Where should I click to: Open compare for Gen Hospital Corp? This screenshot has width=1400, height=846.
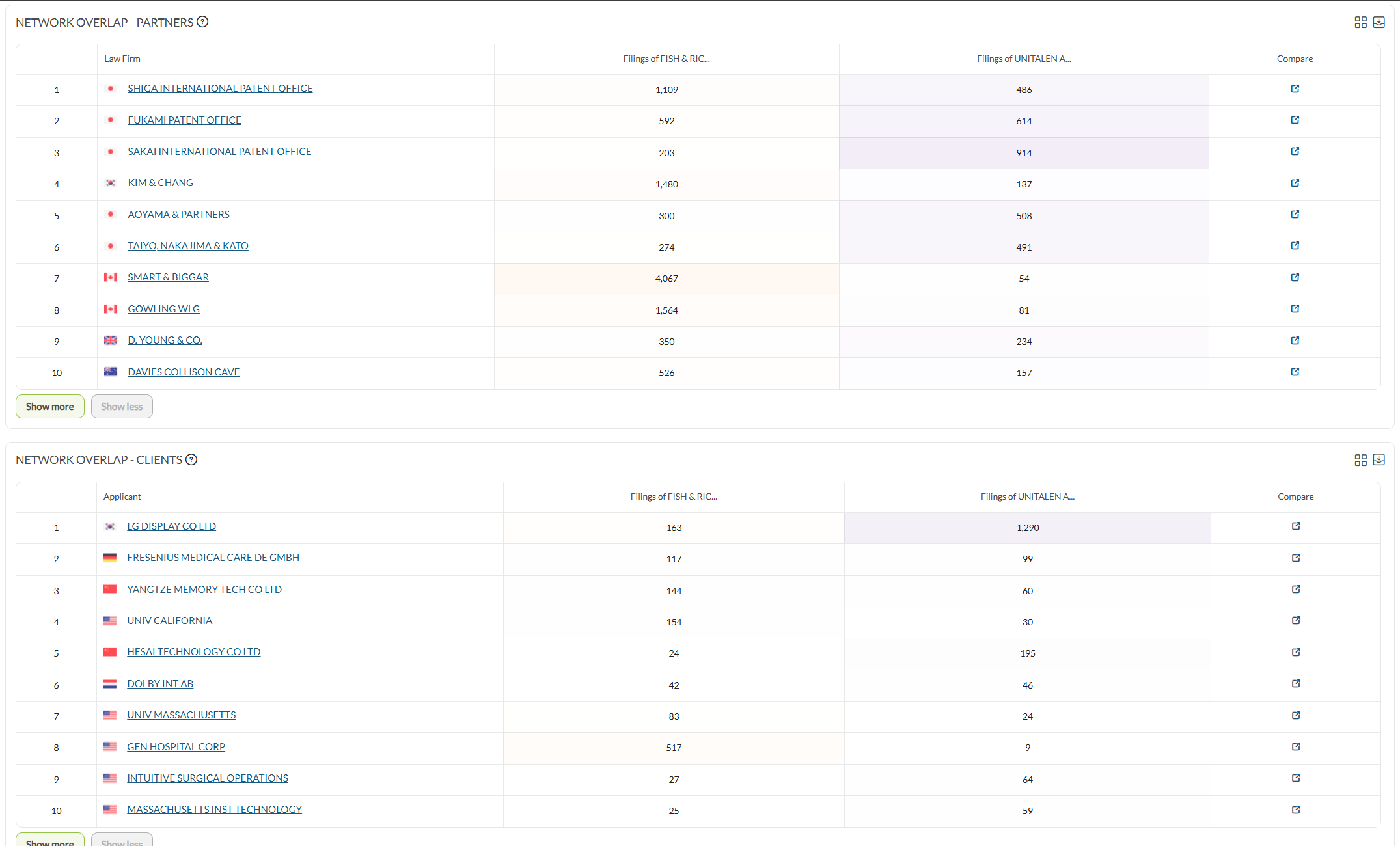pyautogui.click(x=1296, y=747)
